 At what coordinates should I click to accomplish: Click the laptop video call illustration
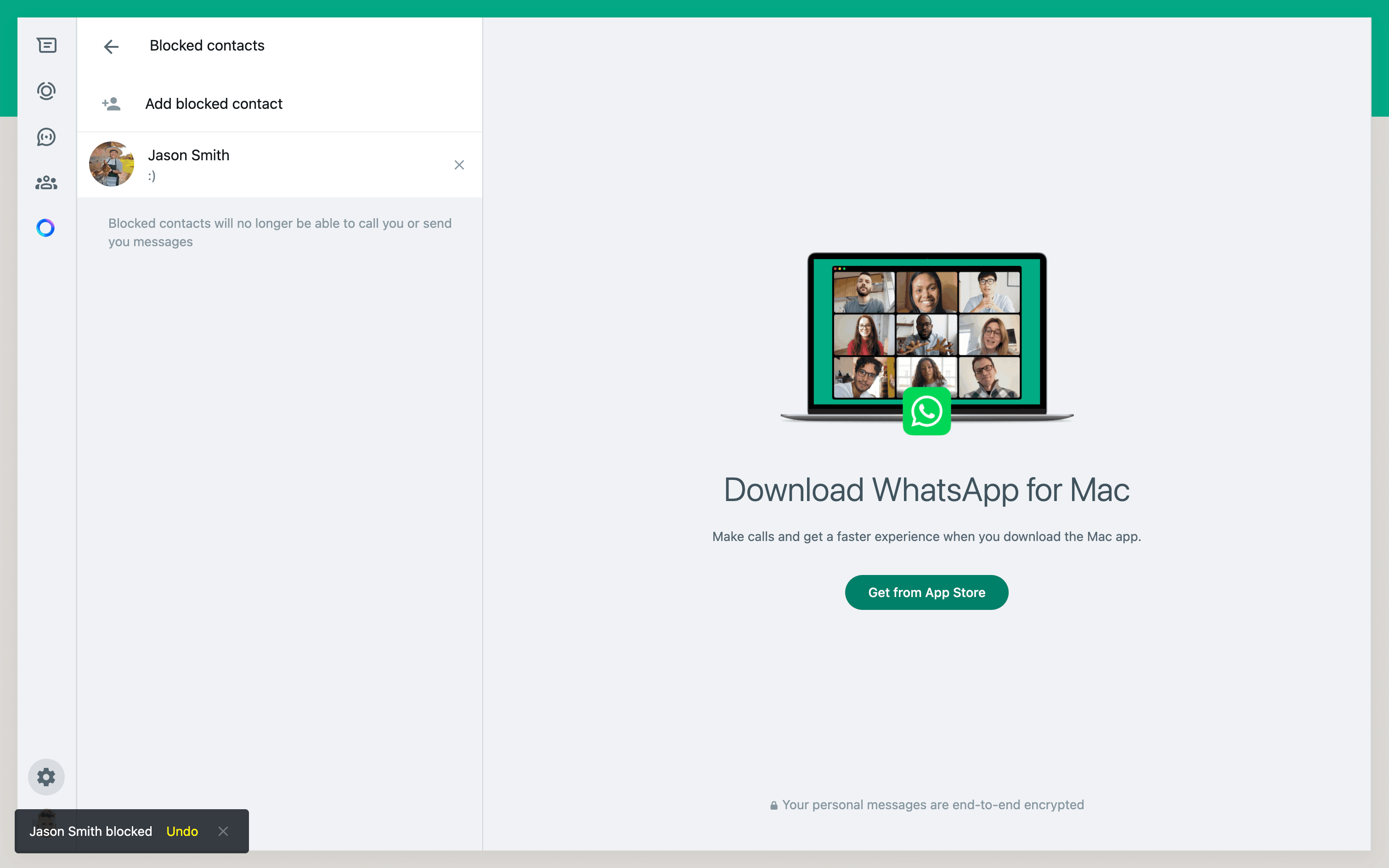926,333
